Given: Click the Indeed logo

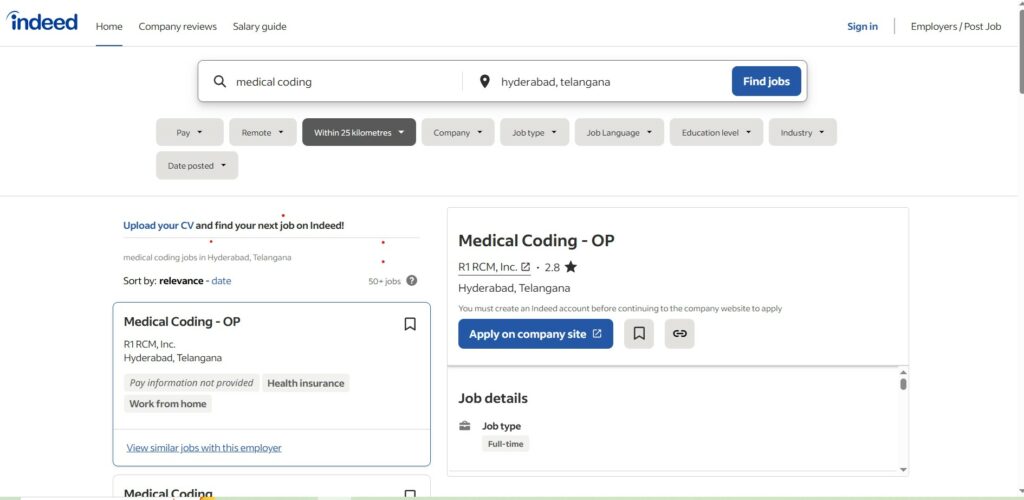Looking at the screenshot, I should (x=42, y=22).
